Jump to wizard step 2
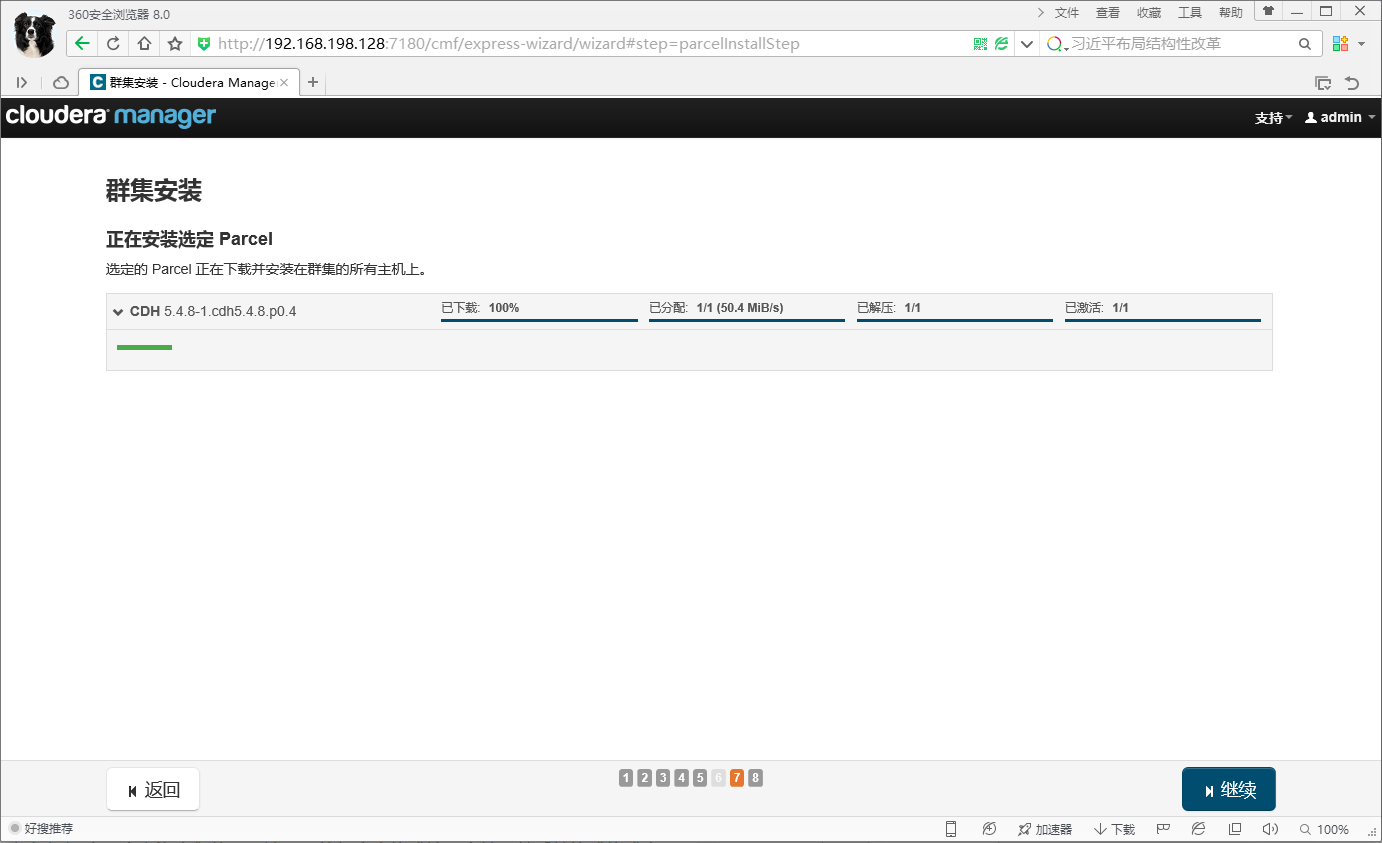1382x843 pixels. pos(644,778)
